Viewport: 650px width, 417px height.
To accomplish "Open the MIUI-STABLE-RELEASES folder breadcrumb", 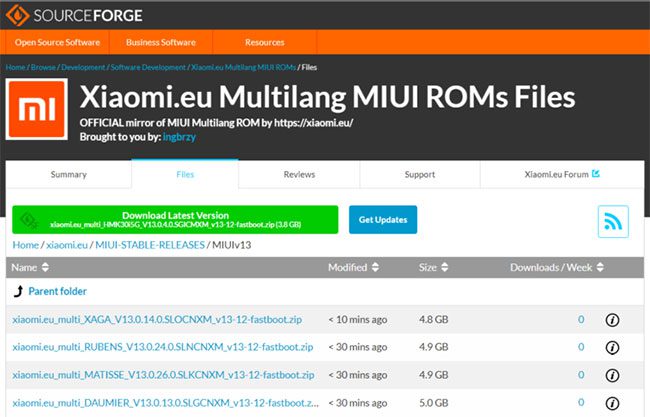I will tap(150, 245).
